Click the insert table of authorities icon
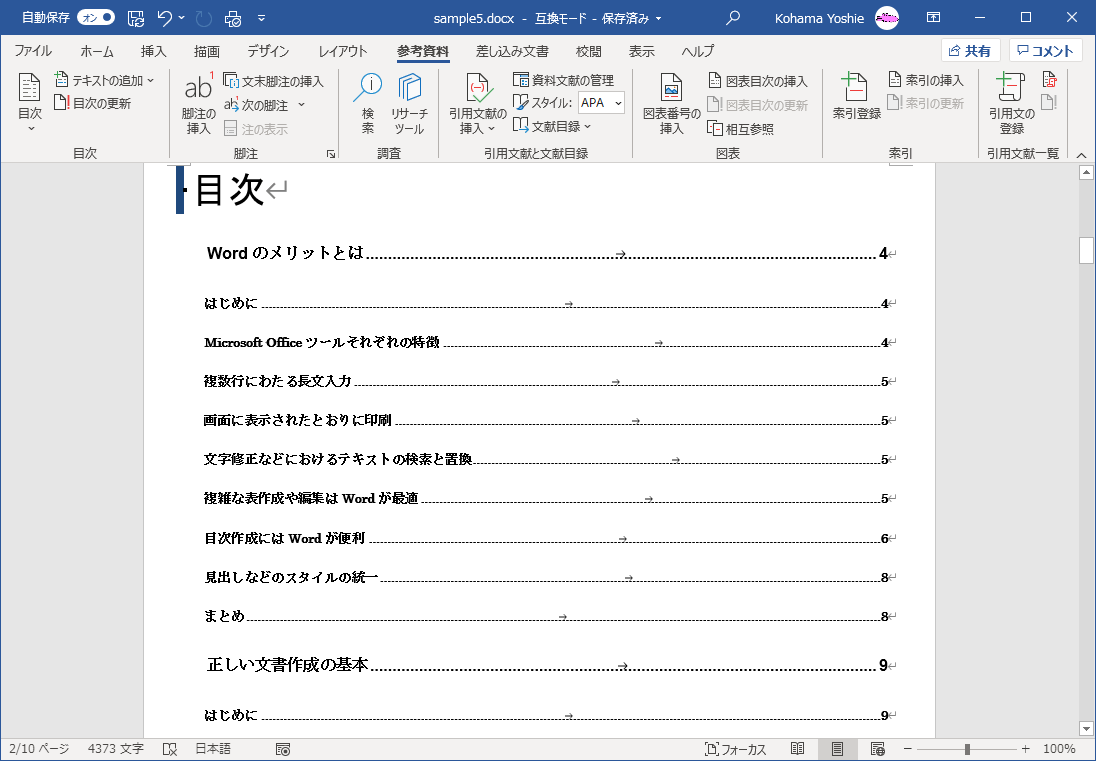Viewport: 1096px width, 761px height. click(1050, 79)
